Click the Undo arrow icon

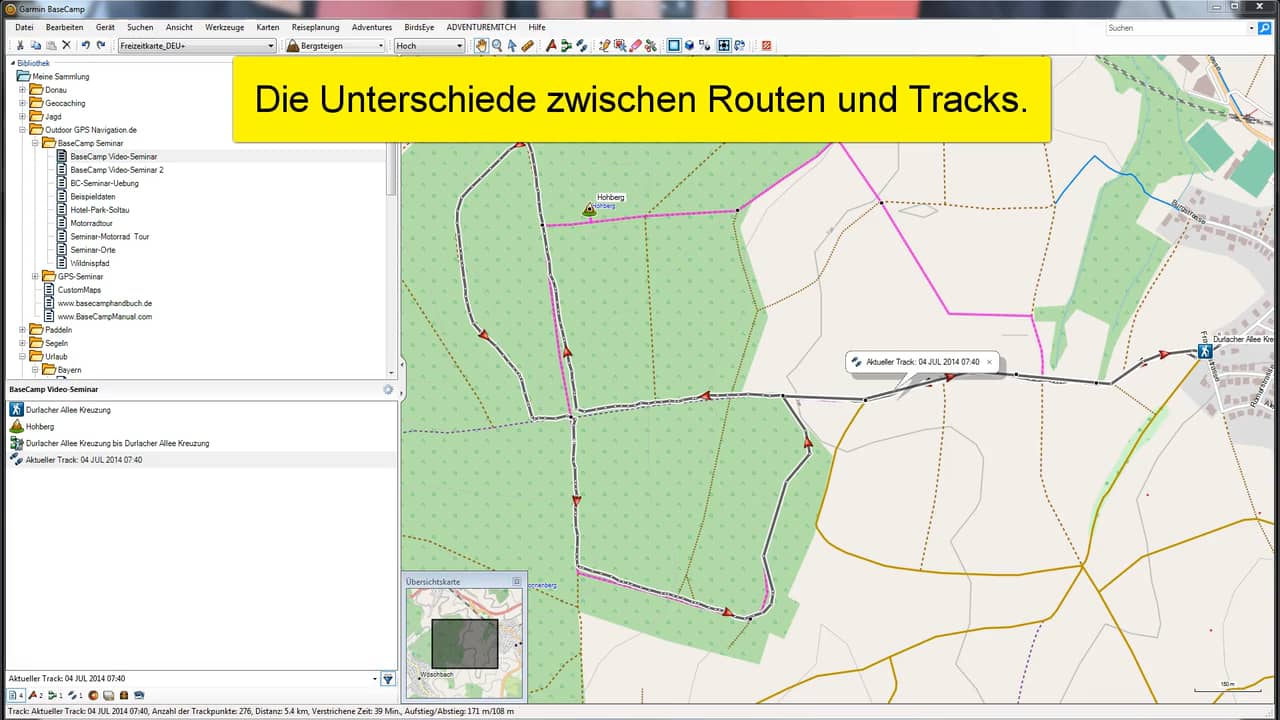pos(85,45)
